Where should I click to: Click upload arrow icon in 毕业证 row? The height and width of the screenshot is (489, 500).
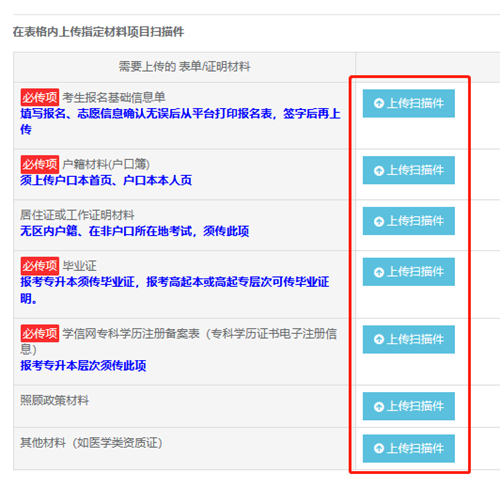click(x=379, y=272)
